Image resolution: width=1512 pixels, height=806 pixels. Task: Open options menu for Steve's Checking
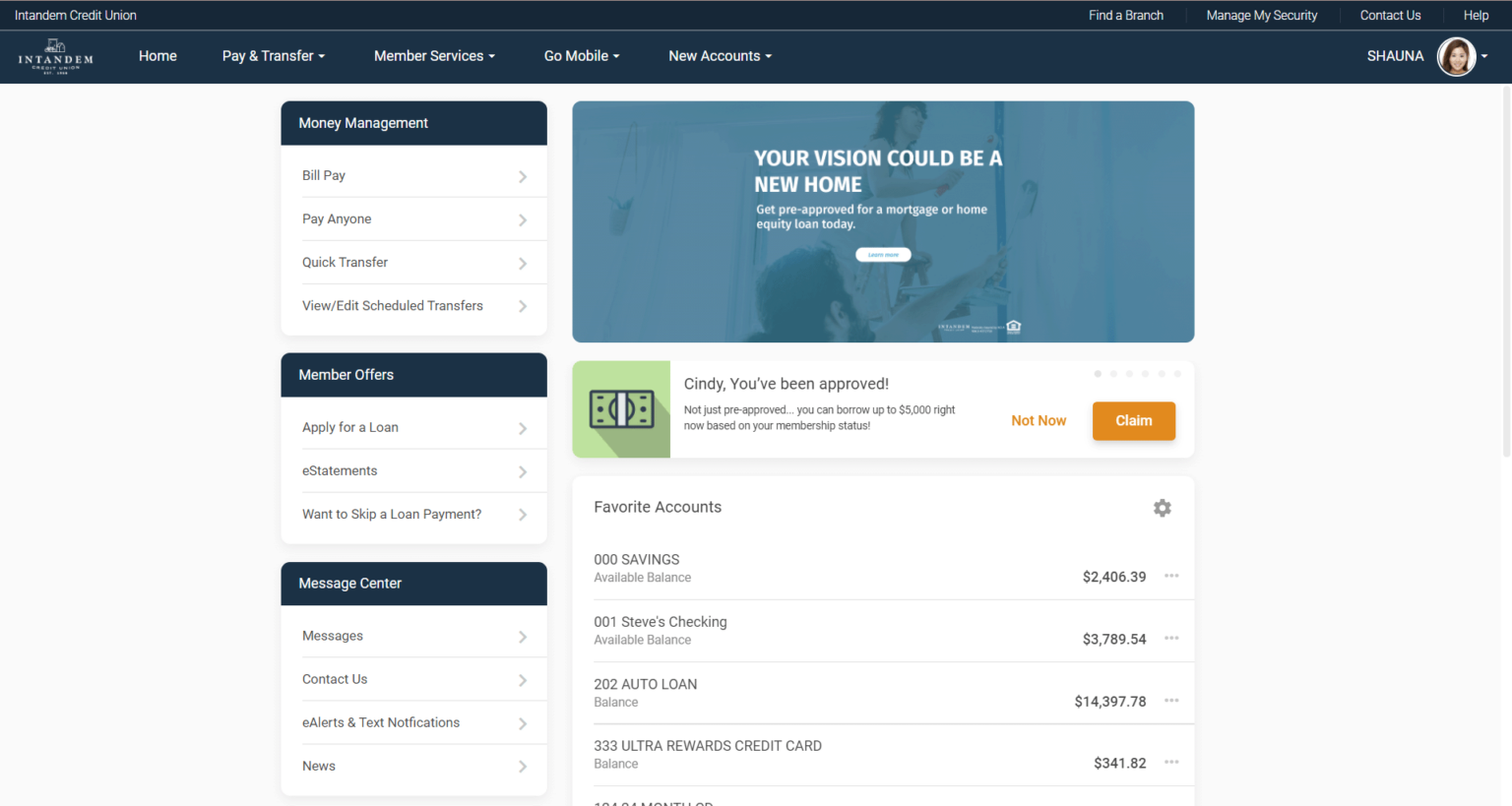coord(1170,638)
